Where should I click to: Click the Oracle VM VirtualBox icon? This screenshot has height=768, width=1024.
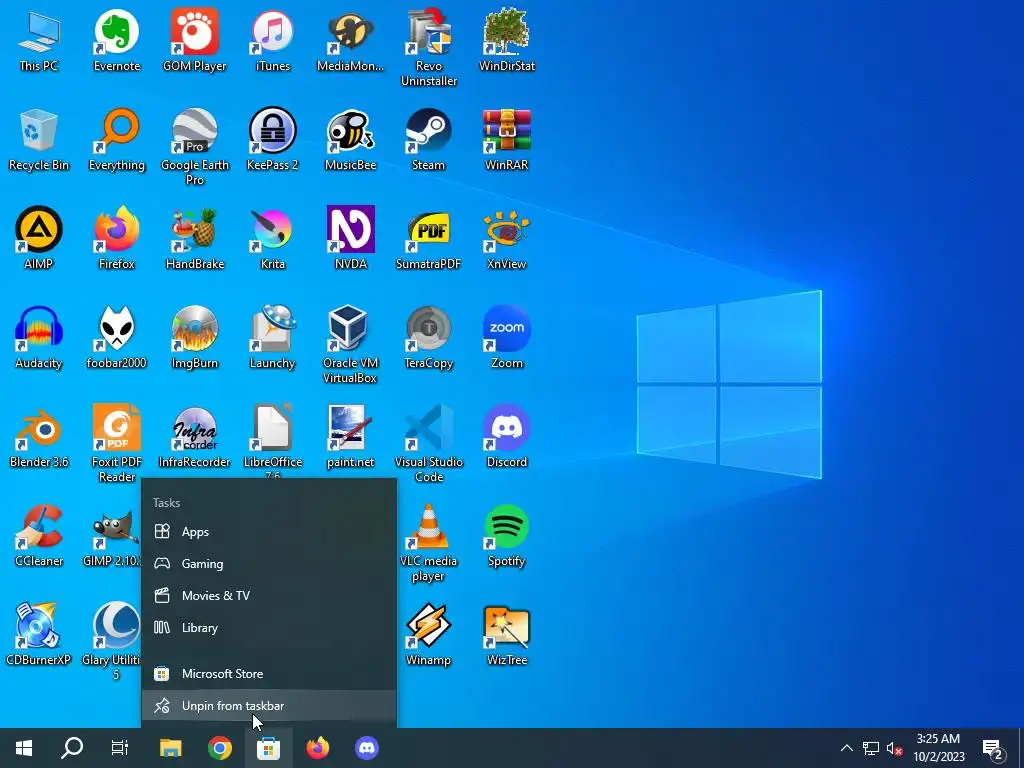tap(351, 344)
